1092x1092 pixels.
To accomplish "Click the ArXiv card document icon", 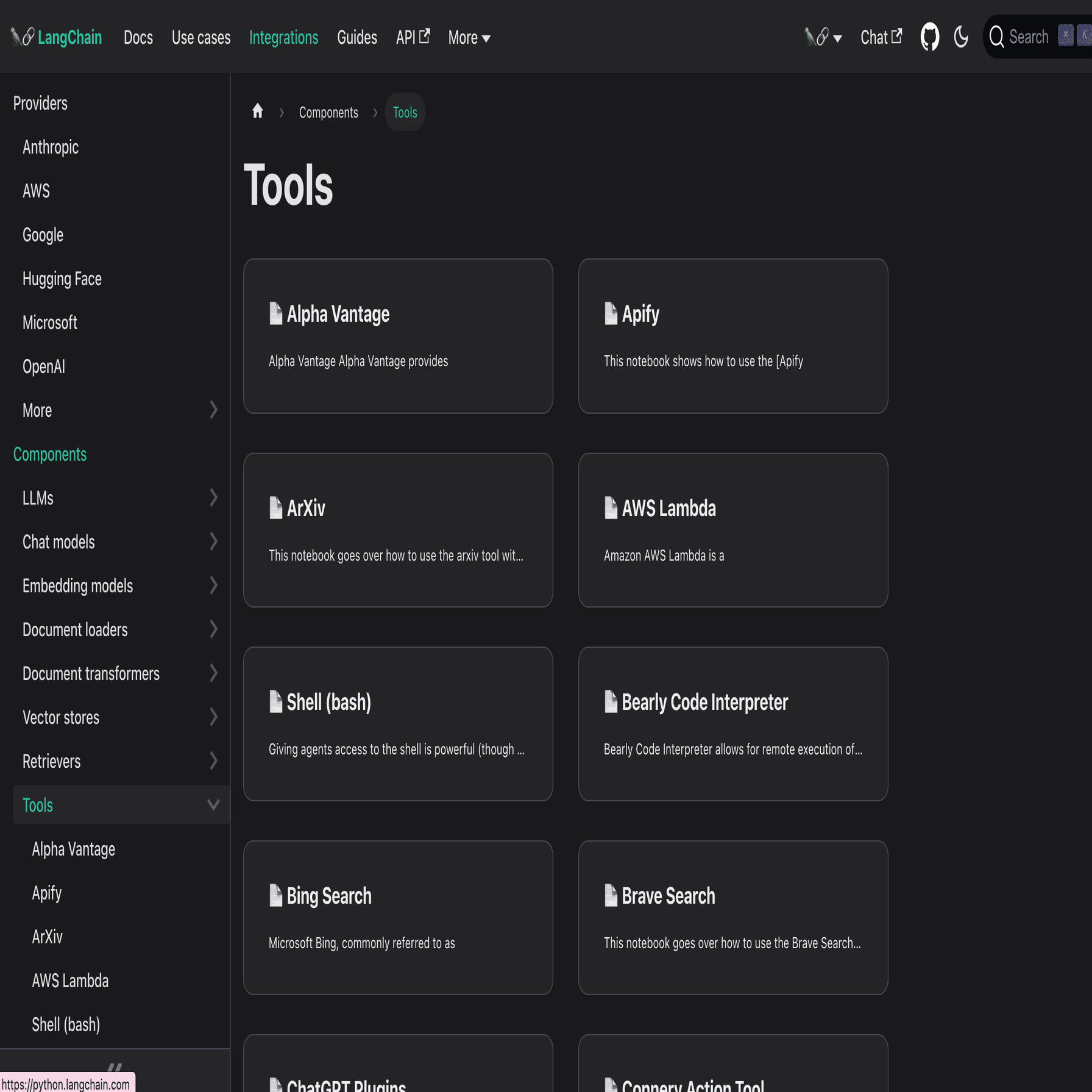I will click(275, 508).
